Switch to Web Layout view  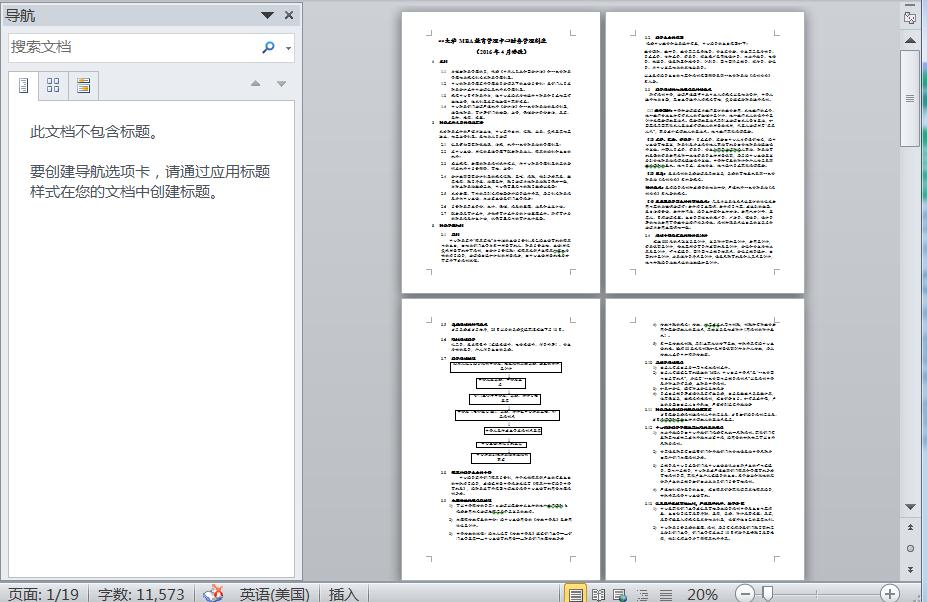tap(620, 594)
